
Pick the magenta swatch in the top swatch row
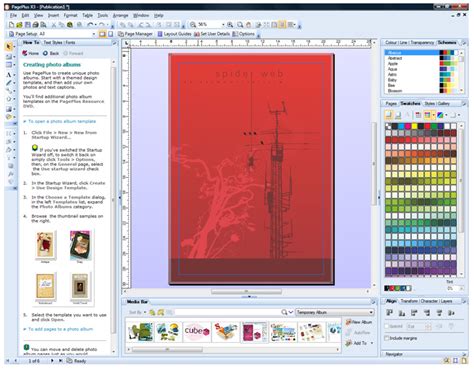tap(408, 126)
